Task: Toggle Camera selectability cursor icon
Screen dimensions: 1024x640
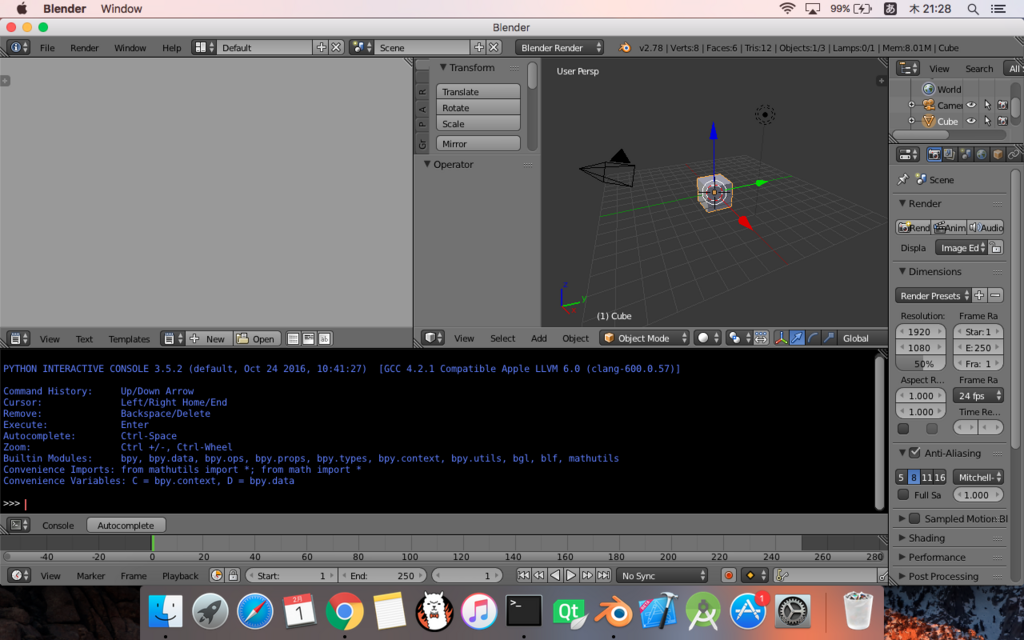Action: click(987, 104)
